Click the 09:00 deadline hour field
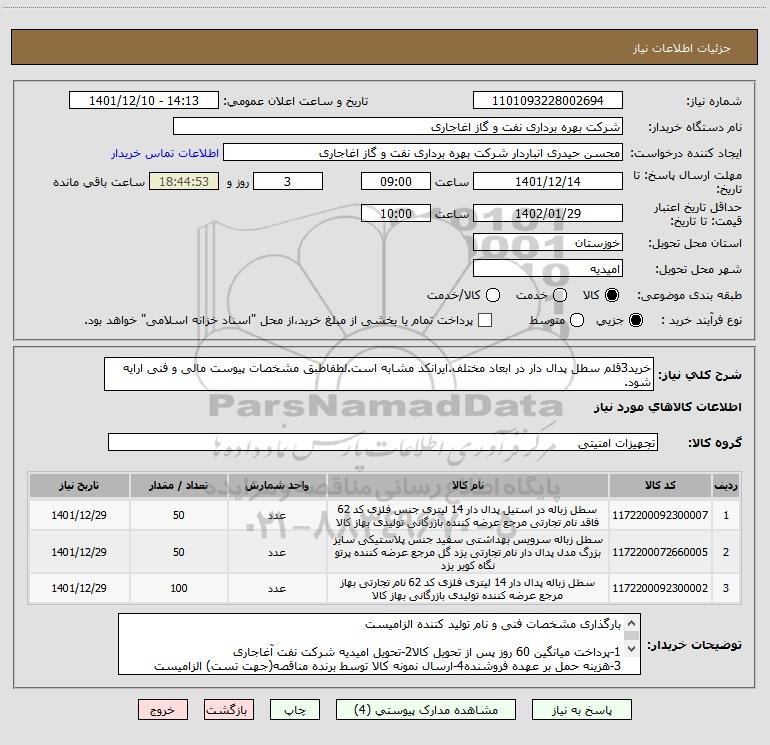Image resolution: width=770 pixels, height=745 pixels. point(396,182)
